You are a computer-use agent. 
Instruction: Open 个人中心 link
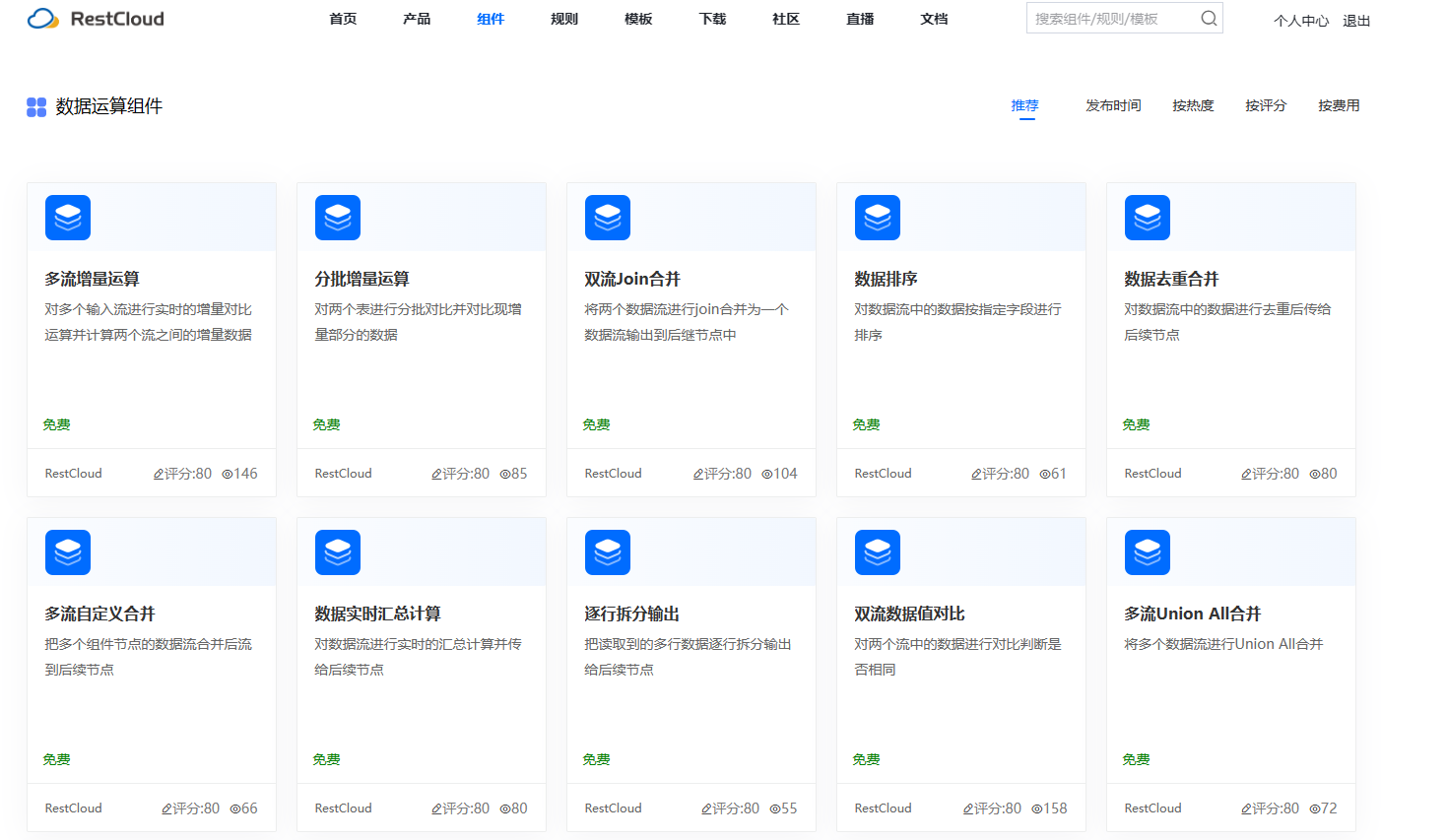click(1301, 21)
